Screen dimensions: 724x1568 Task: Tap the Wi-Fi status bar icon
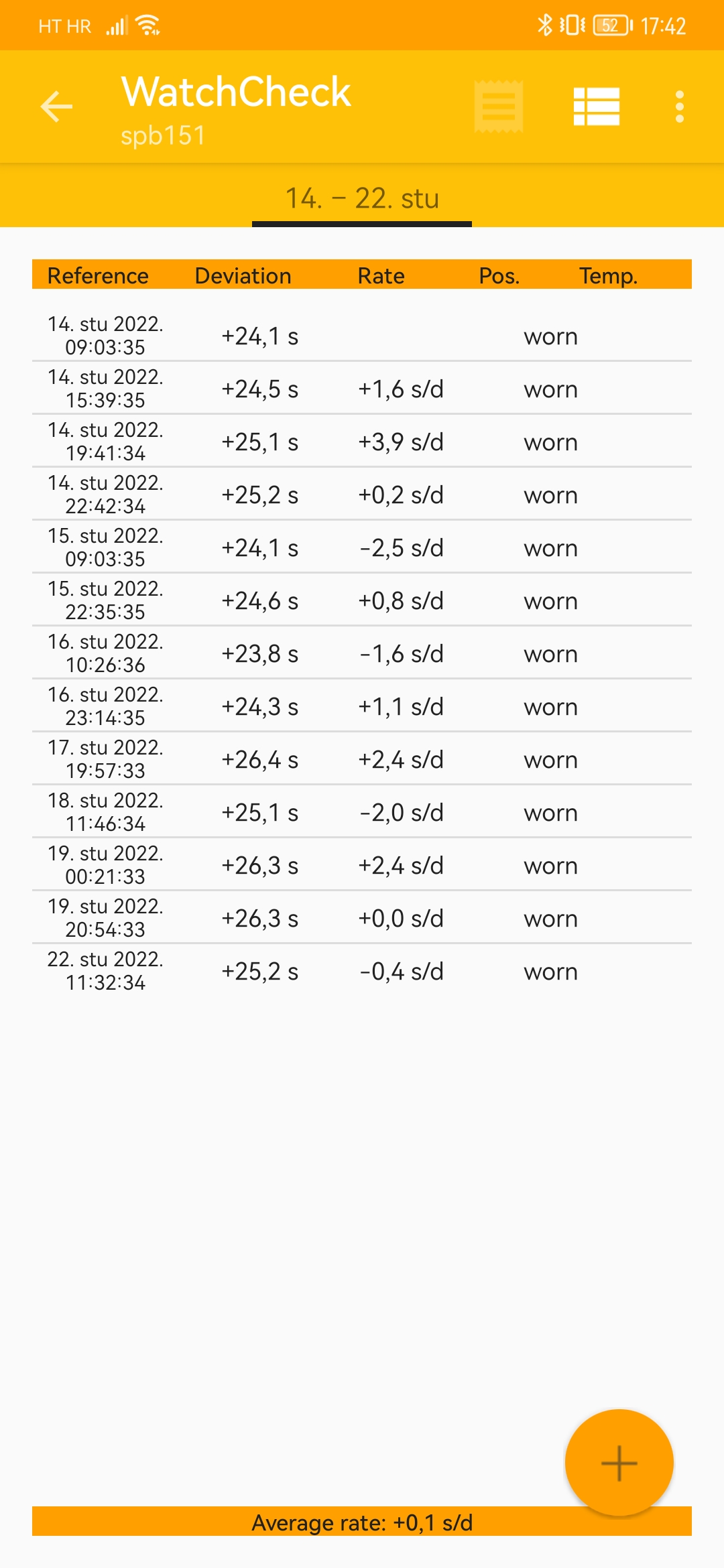[147, 25]
